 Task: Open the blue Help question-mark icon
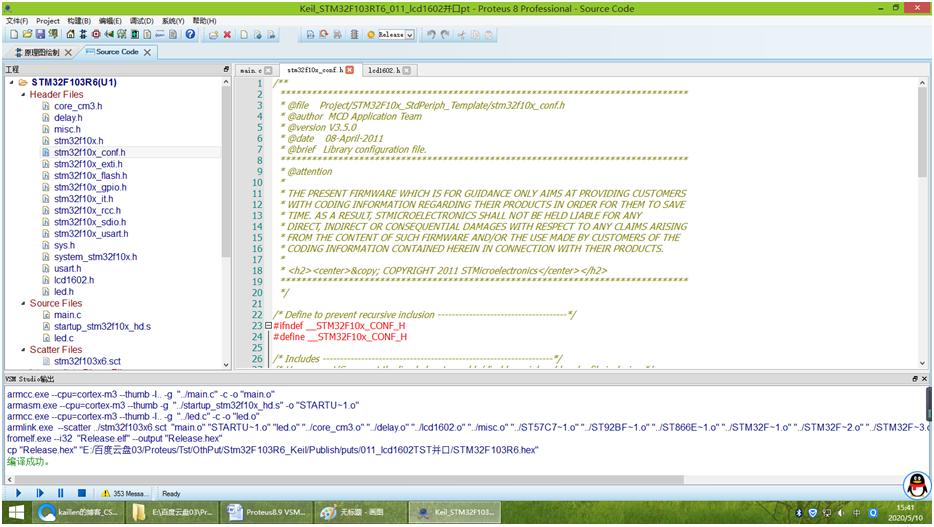(190, 35)
